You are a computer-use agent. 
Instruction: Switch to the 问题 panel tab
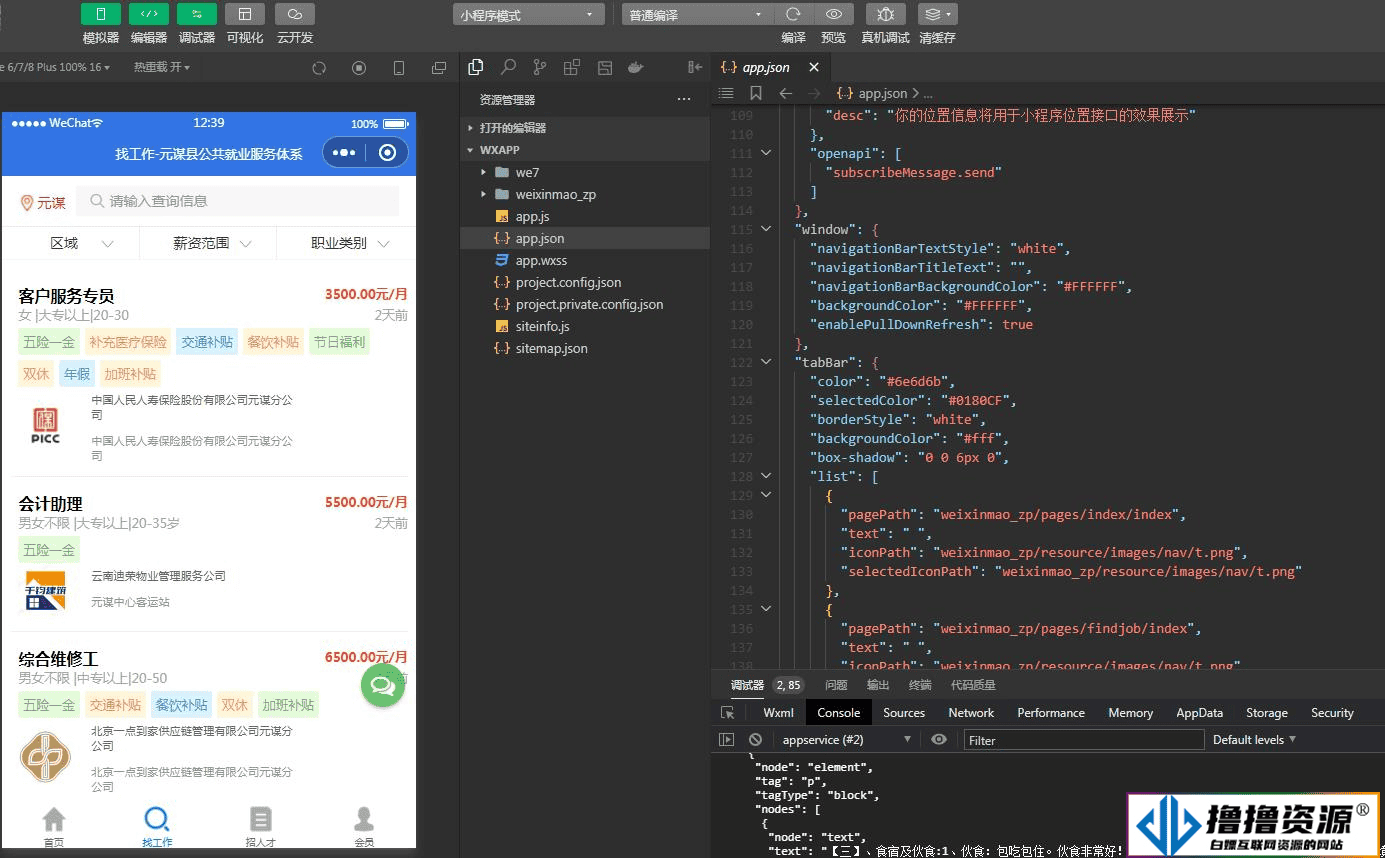tap(836, 685)
